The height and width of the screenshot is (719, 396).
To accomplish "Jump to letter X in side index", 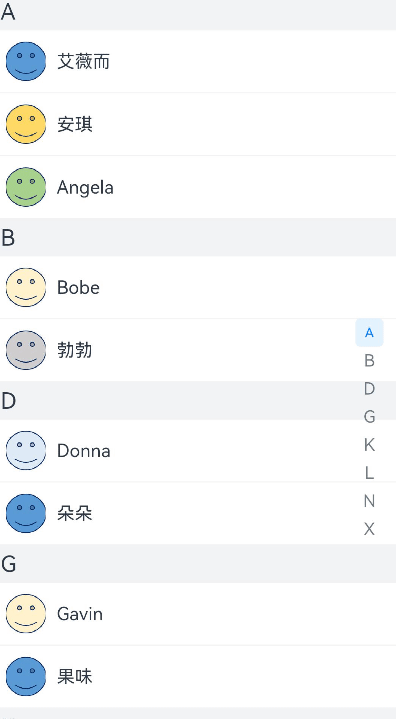I will (369, 529).
